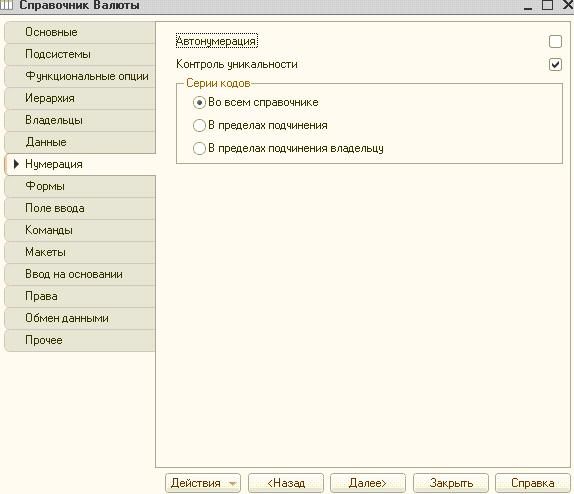Open the Формы tab
The width and height of the screenshot is (574, 494).
pyautogui.click(x=80, y=186)
